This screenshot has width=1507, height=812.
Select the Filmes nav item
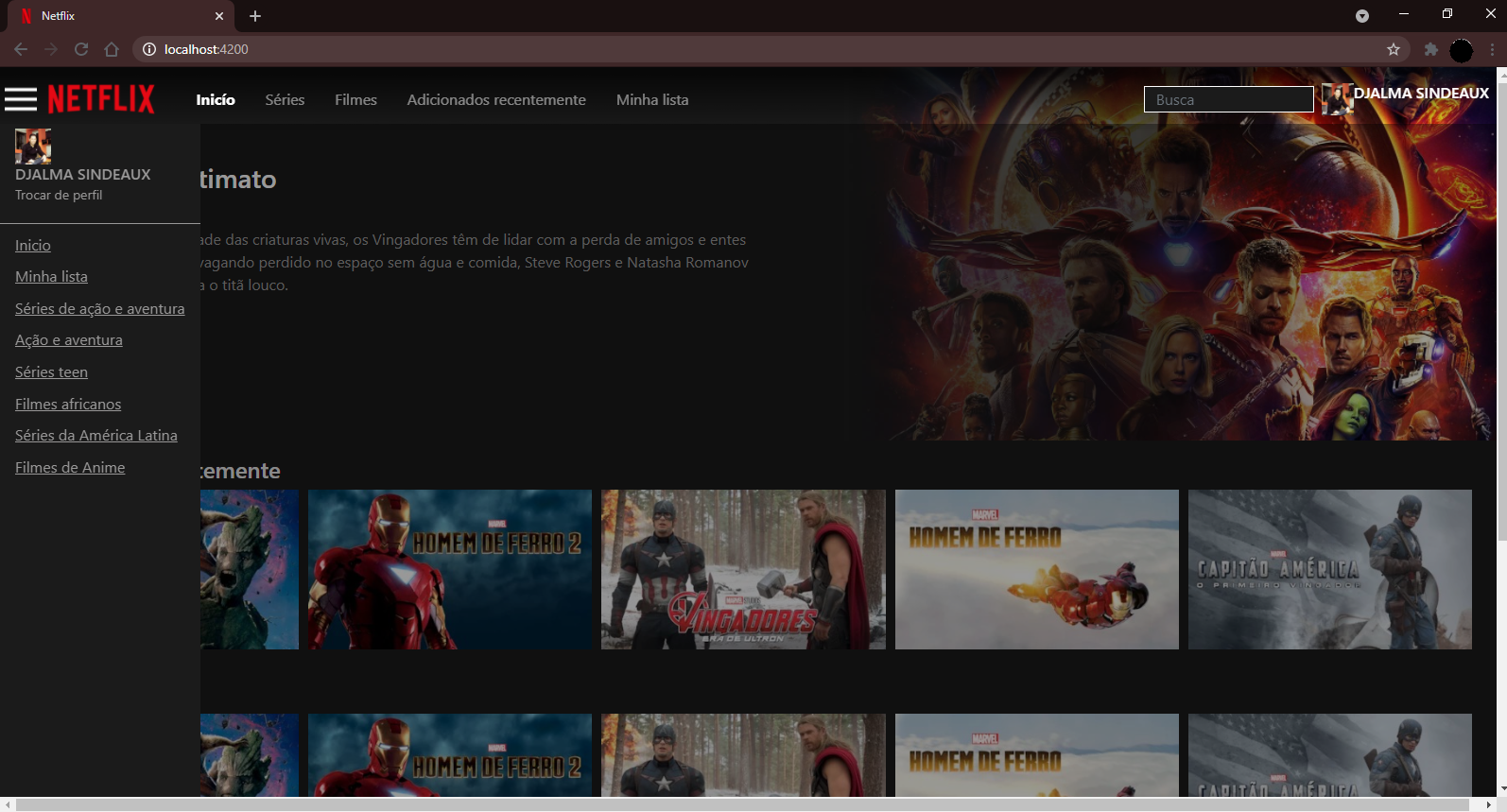point(355,99)
